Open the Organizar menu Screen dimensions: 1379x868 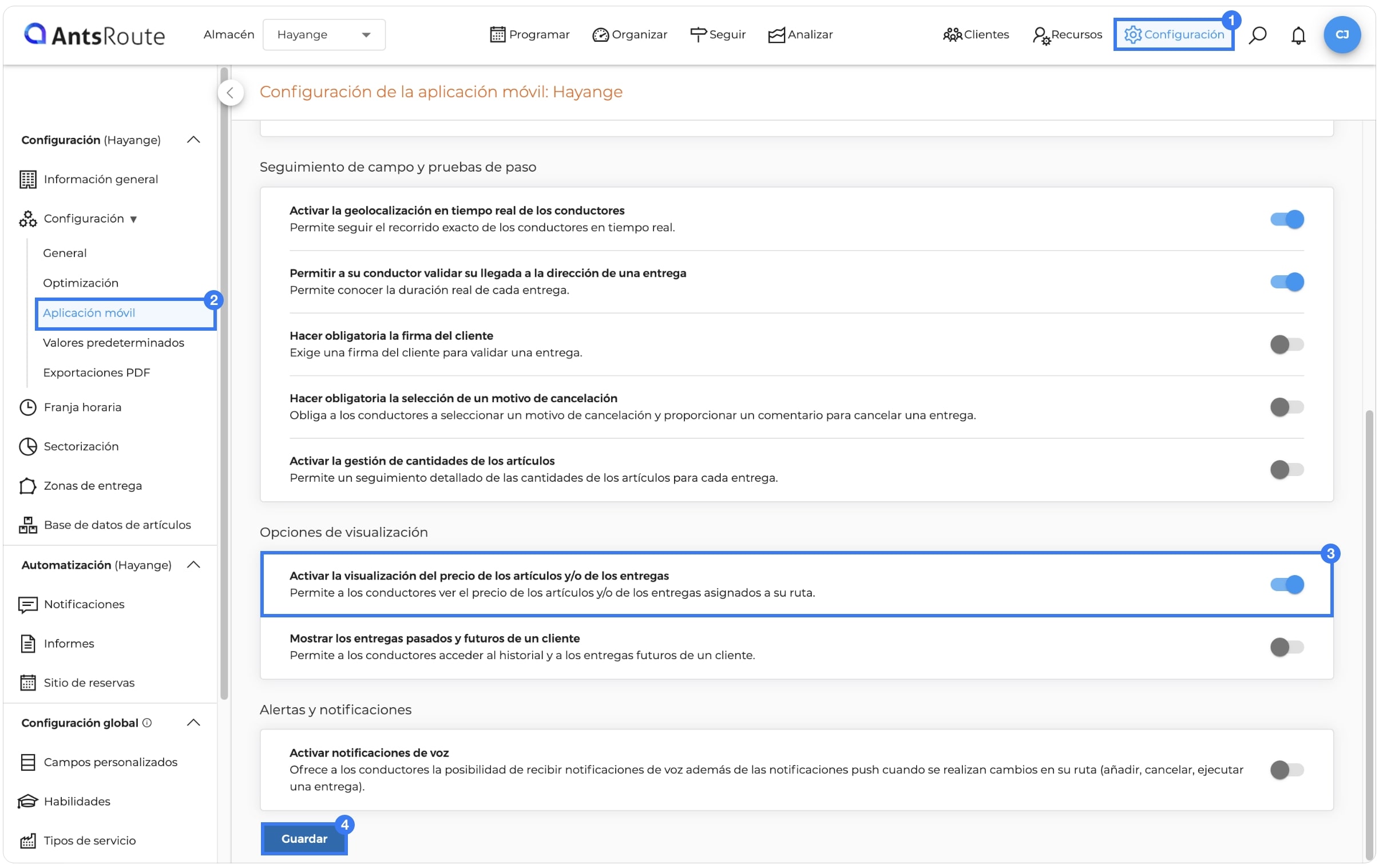coord(629,35)
